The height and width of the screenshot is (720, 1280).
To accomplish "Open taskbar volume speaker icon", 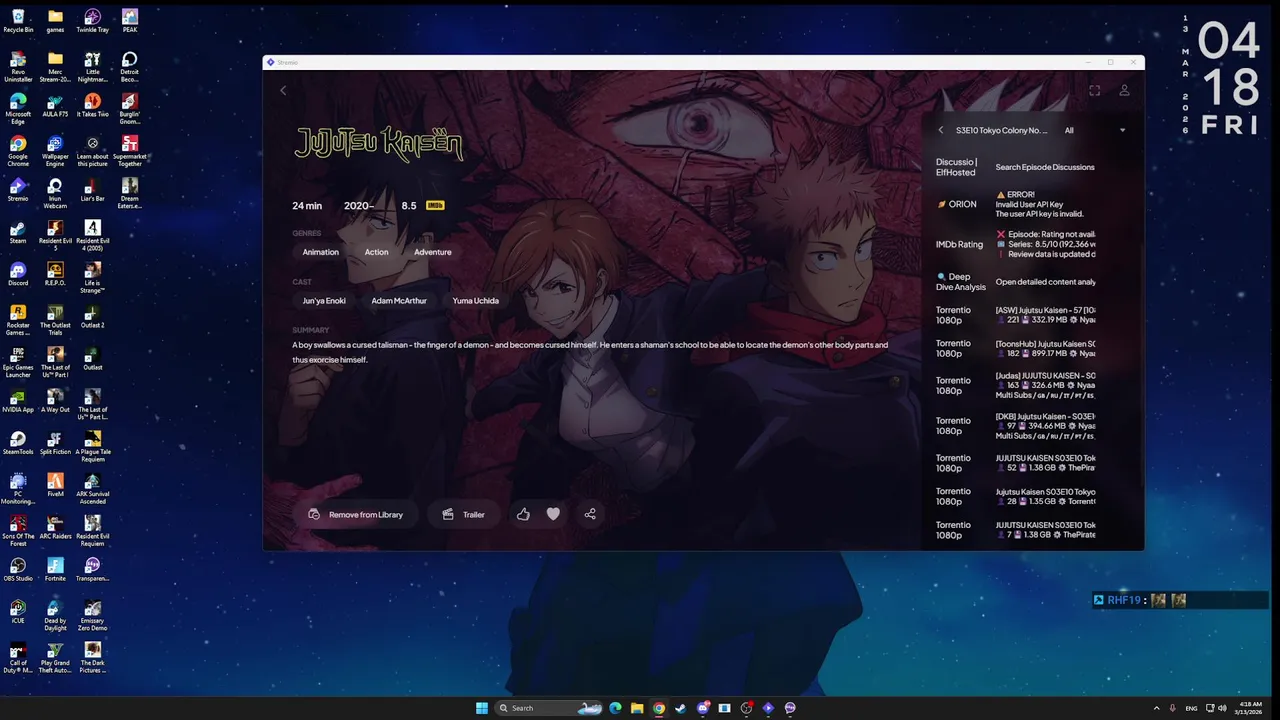I will click(1222, 708).
